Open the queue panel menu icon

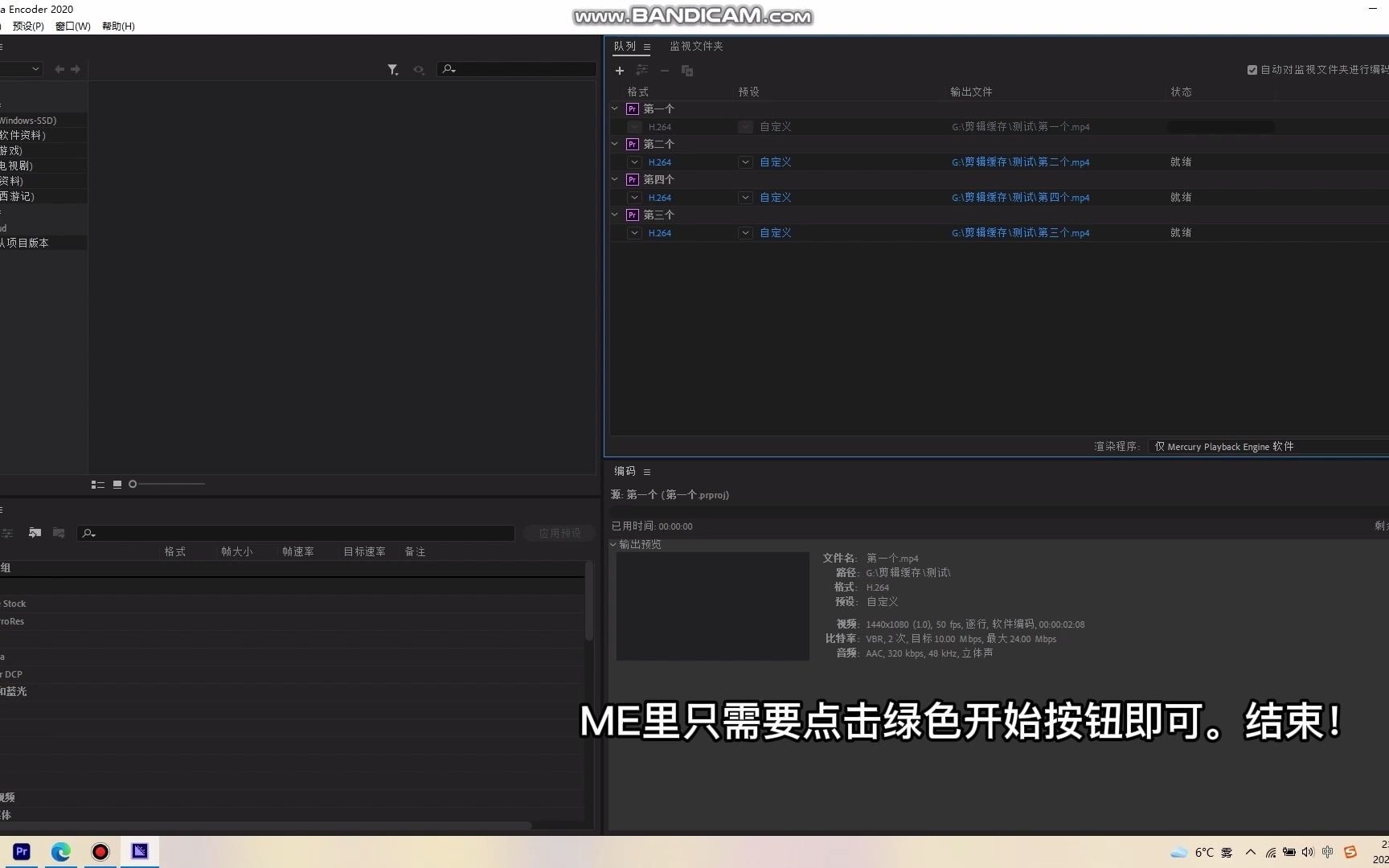pos(647,47)
